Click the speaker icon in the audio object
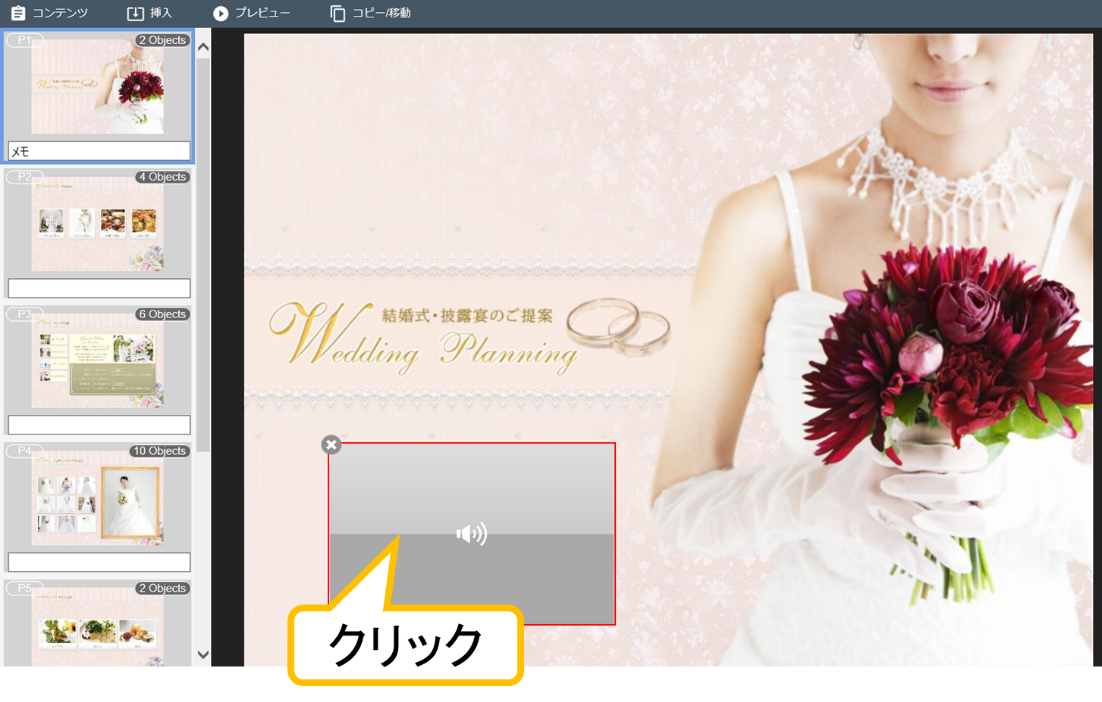1102x702 pixels. 471,534
